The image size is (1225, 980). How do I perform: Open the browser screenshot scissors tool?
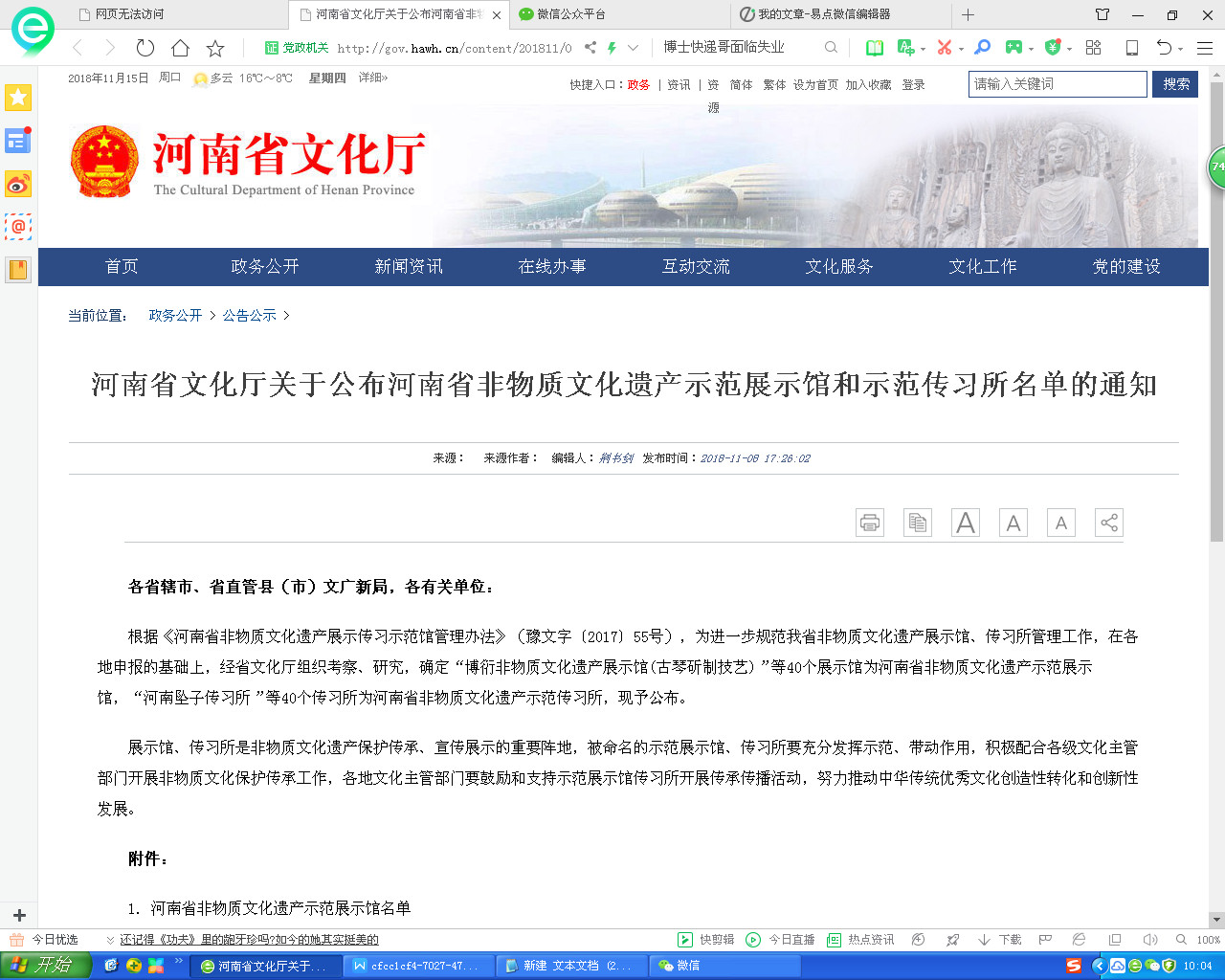[945, 48]
